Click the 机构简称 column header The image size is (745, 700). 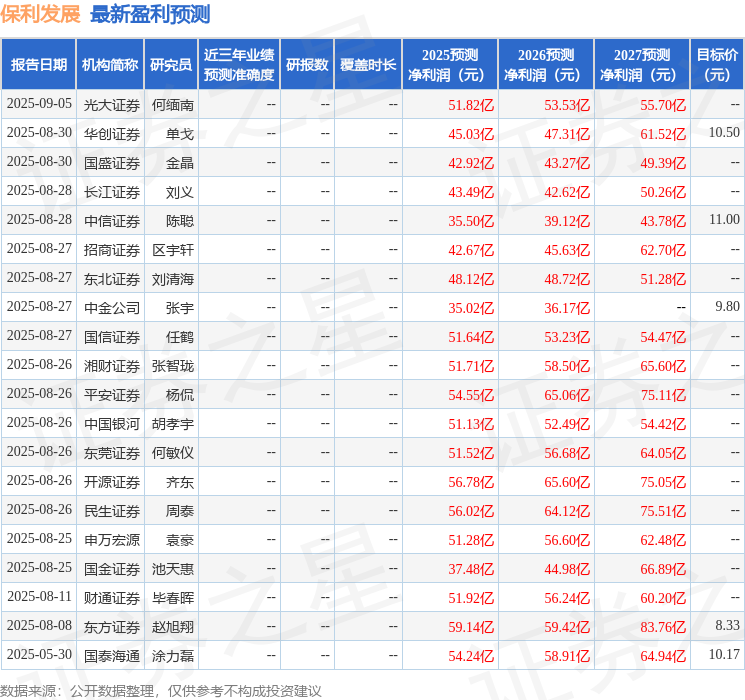point(110,65)
